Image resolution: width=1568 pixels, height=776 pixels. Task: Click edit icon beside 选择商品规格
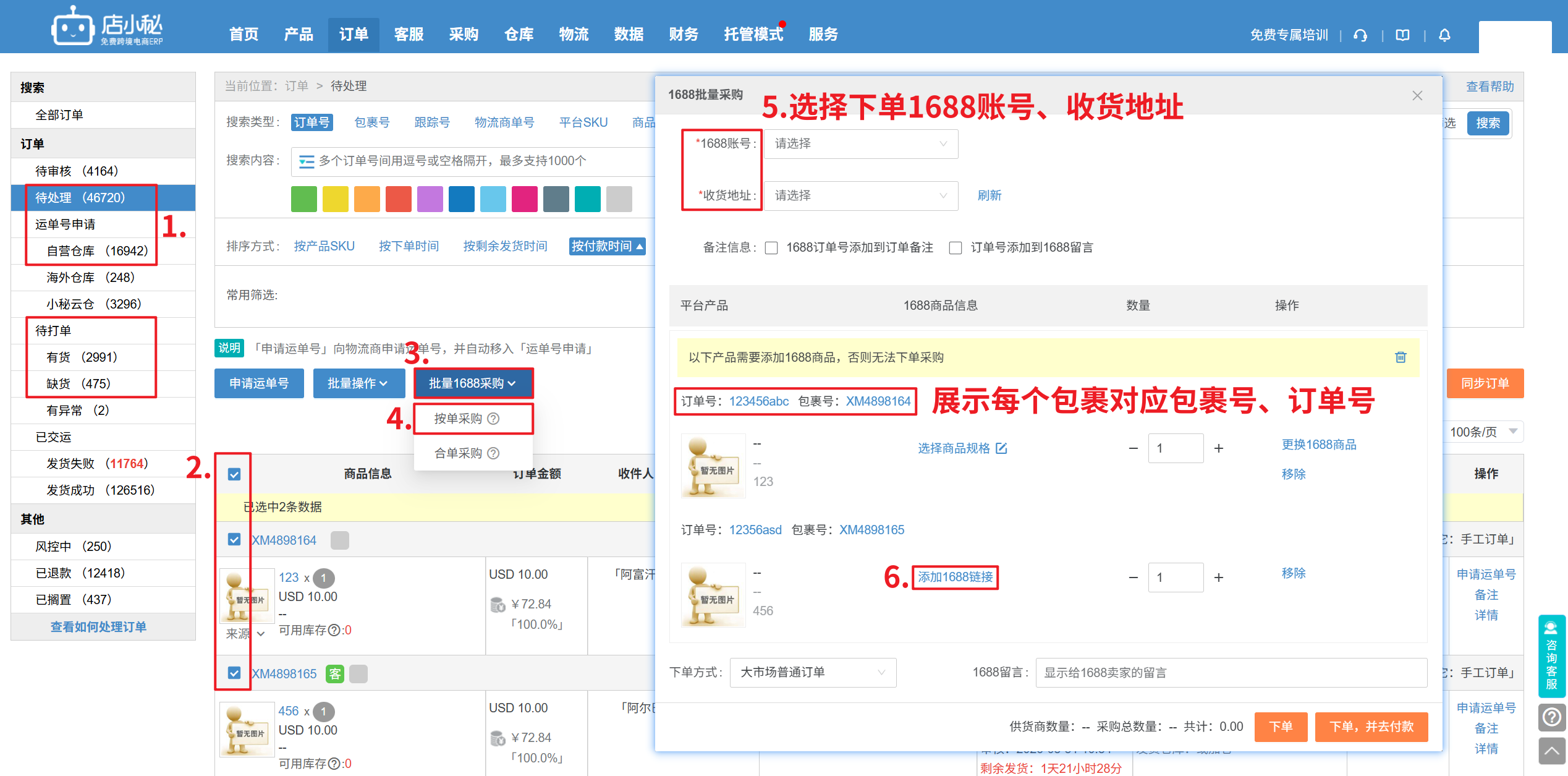pyautogui.click(x=1002, y=448)
